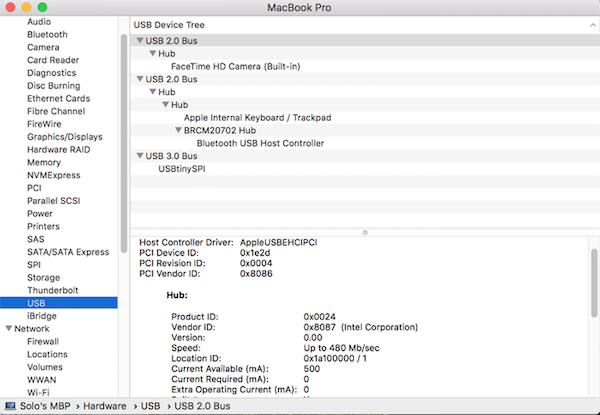Screen dimensions: 600x415
Task: Click the AppleUSBEHCIPCI driver value
Action: 279,242
